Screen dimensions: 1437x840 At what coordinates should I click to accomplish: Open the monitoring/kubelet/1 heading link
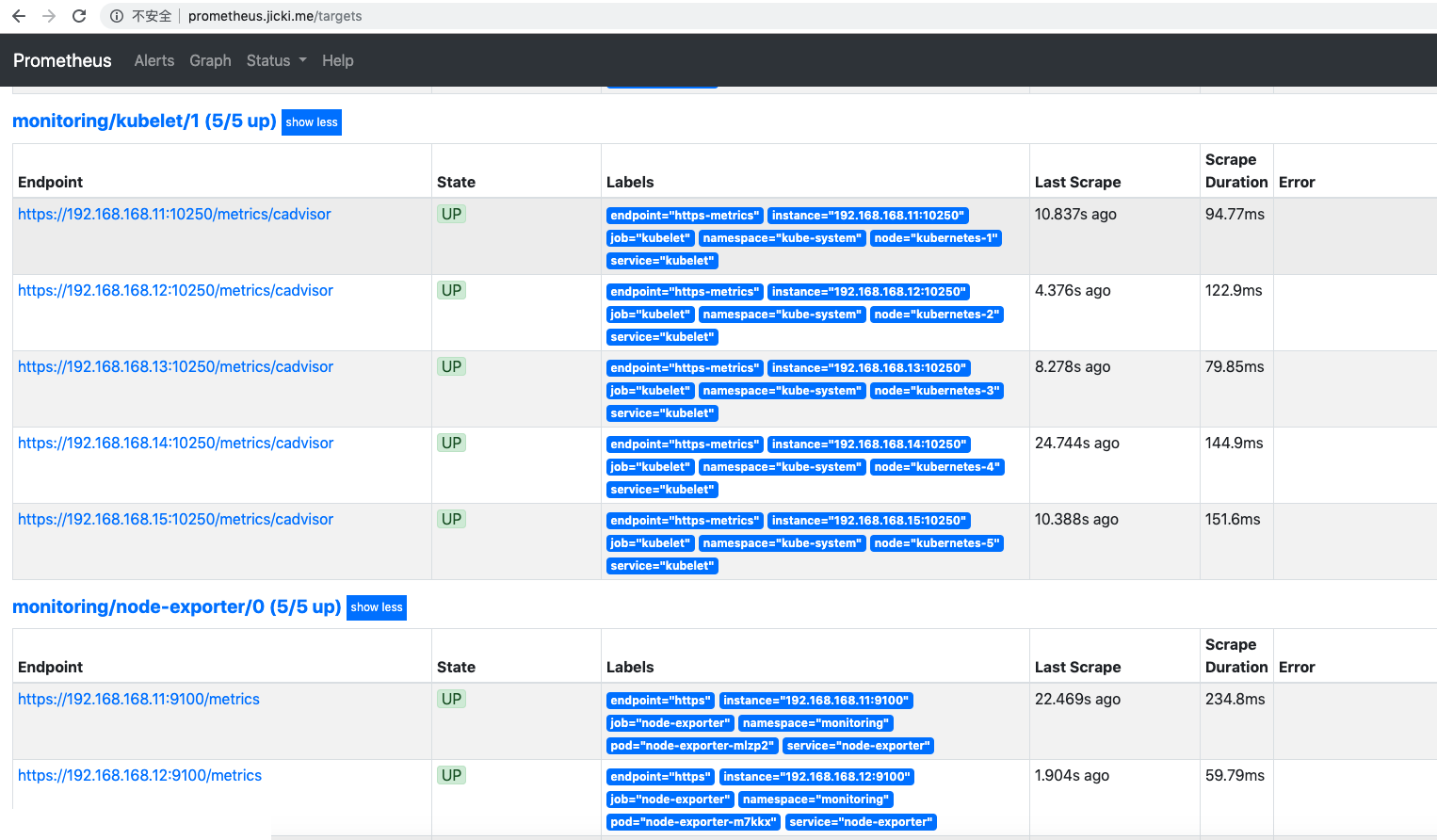coord(144,121)
